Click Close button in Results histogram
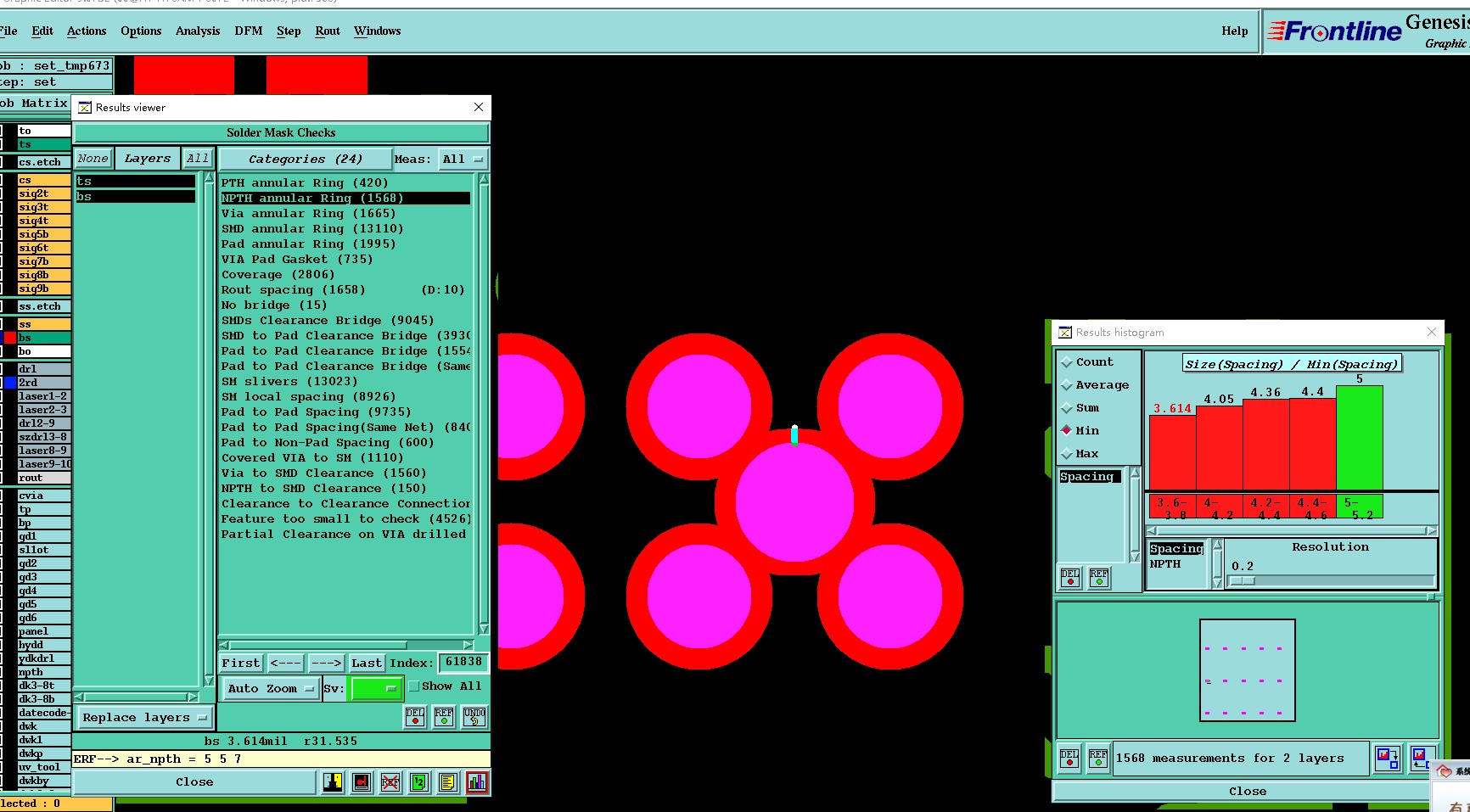This screenshot has height=812, width=1470. (x=1248, y=792)
